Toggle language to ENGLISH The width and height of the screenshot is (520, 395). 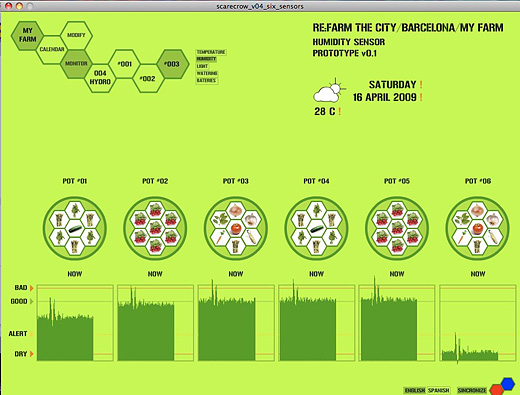415,390
